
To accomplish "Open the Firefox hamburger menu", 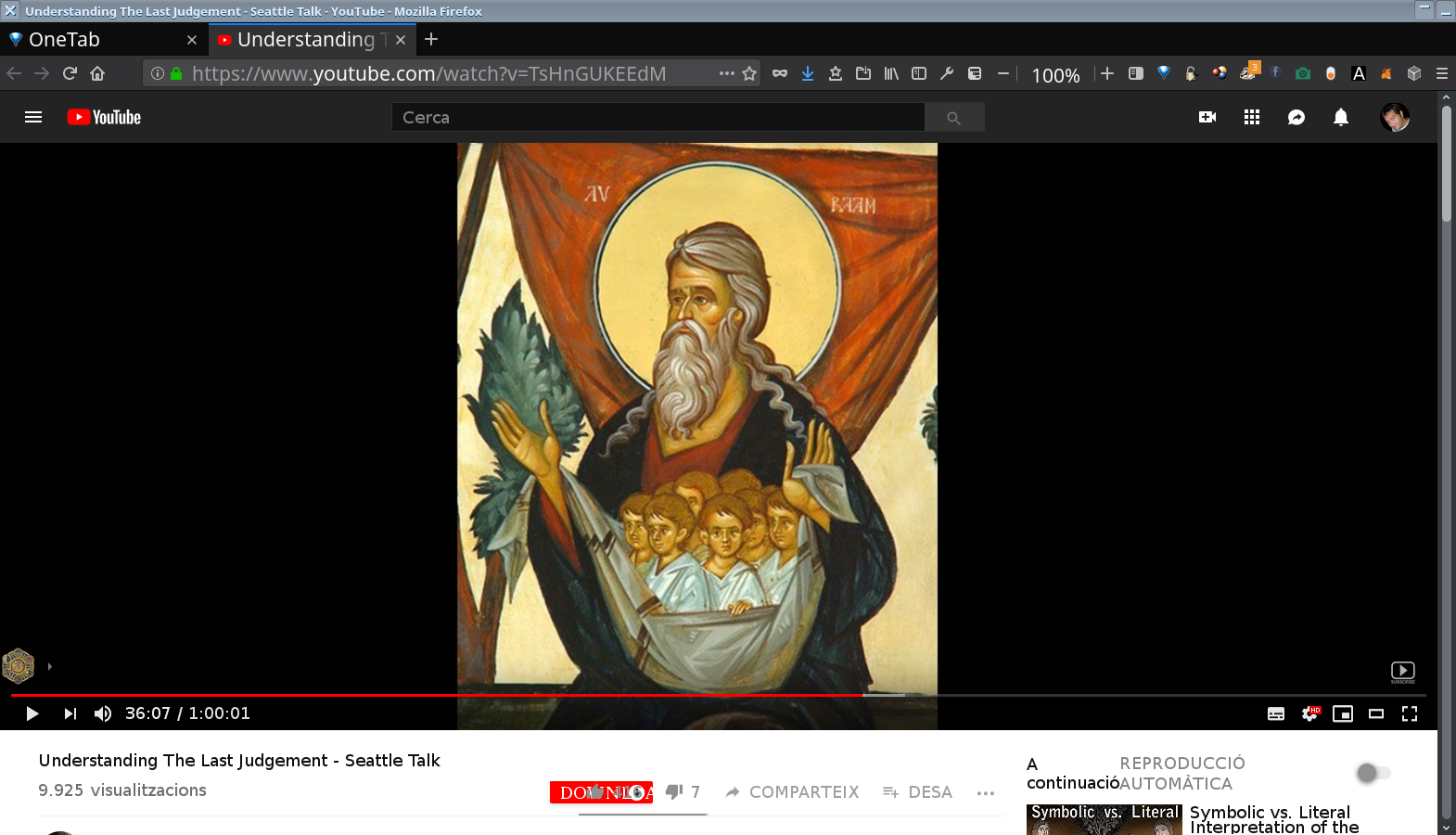I will [1441, 73].
